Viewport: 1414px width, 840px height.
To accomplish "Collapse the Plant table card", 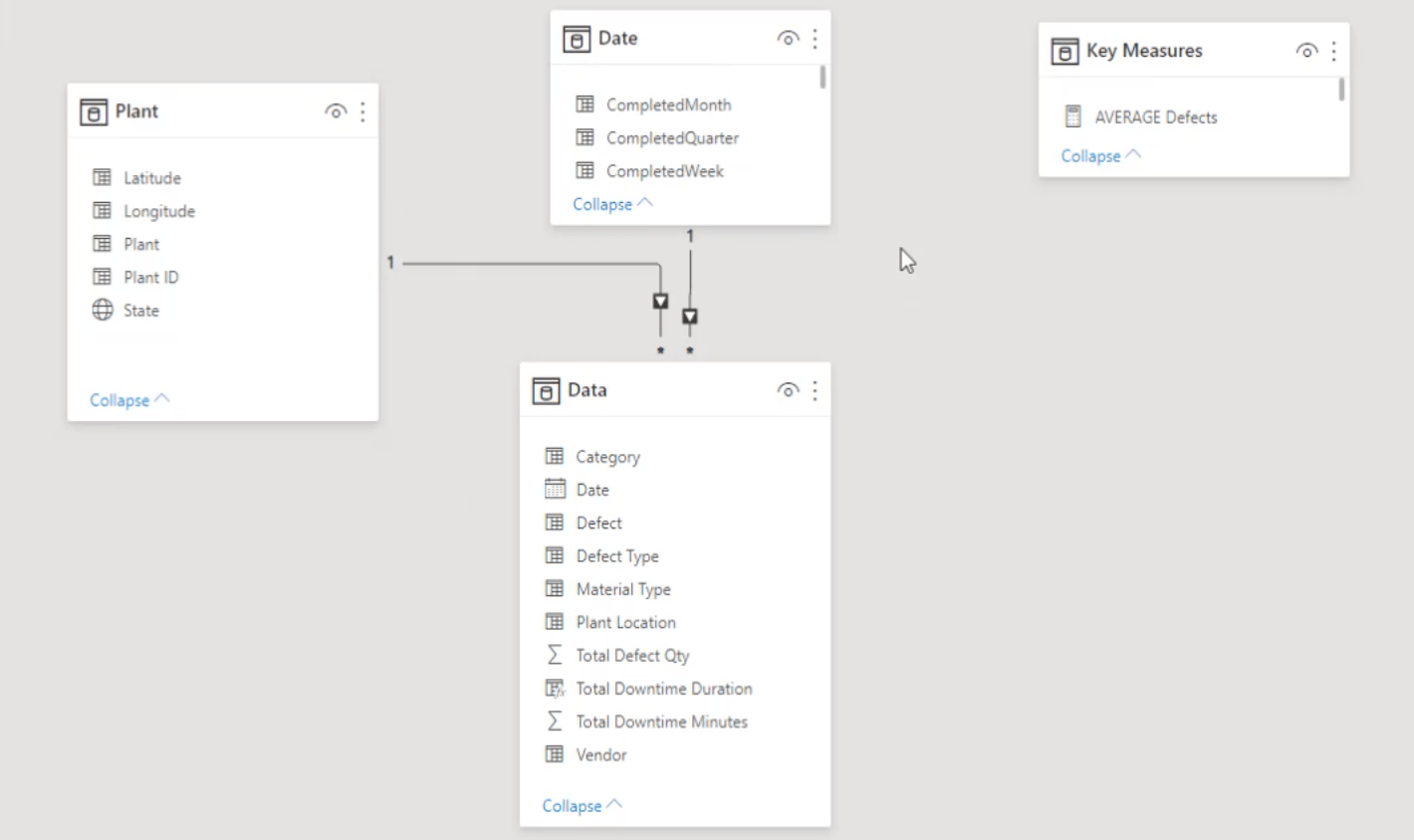I will (x=129, y=399).
